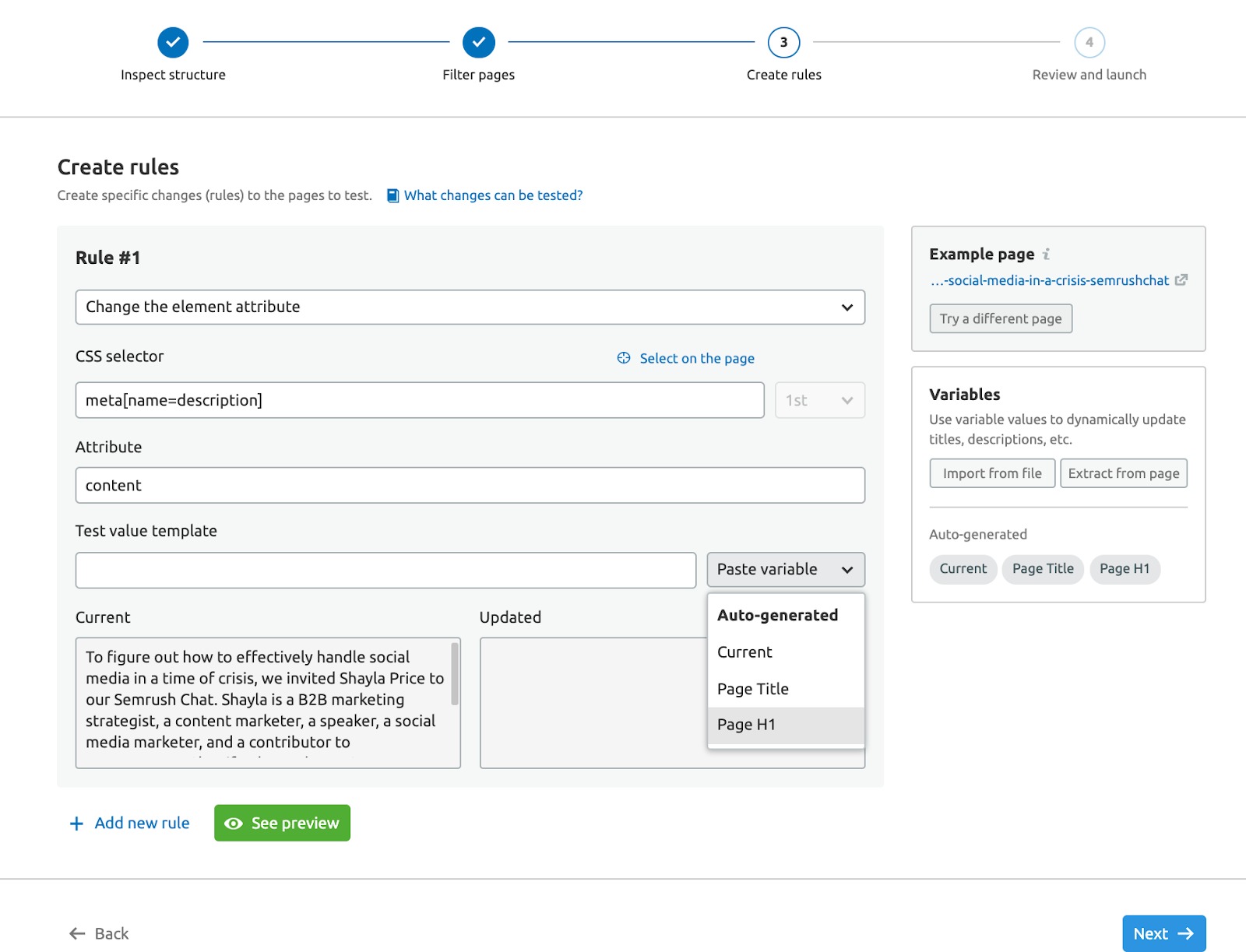Click Extract from page button
The height and width of the screenshot is (952, 1246).
click(x=1124, y=473)
